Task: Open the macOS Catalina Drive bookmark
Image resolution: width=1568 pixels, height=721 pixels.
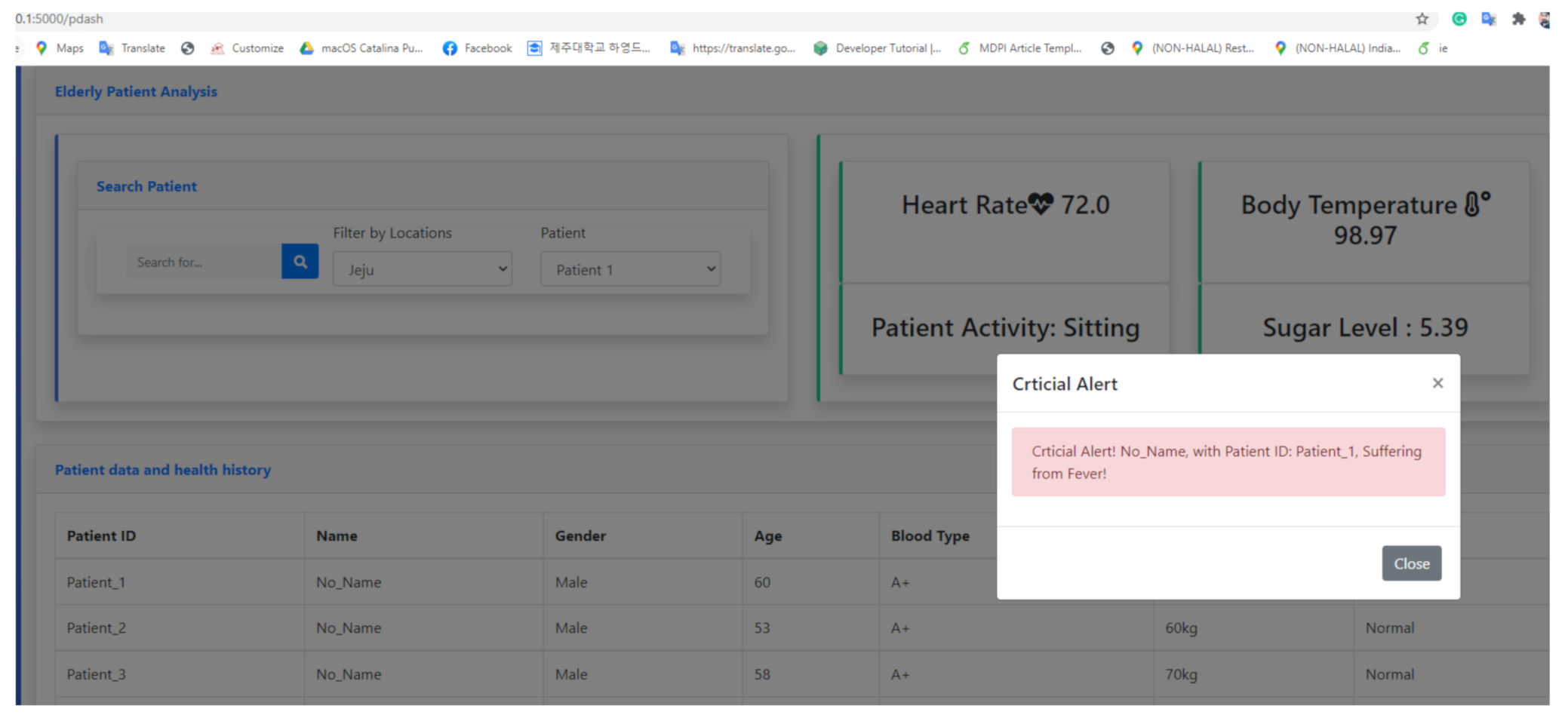Action: pyautogui.click(x=361, y=48)
